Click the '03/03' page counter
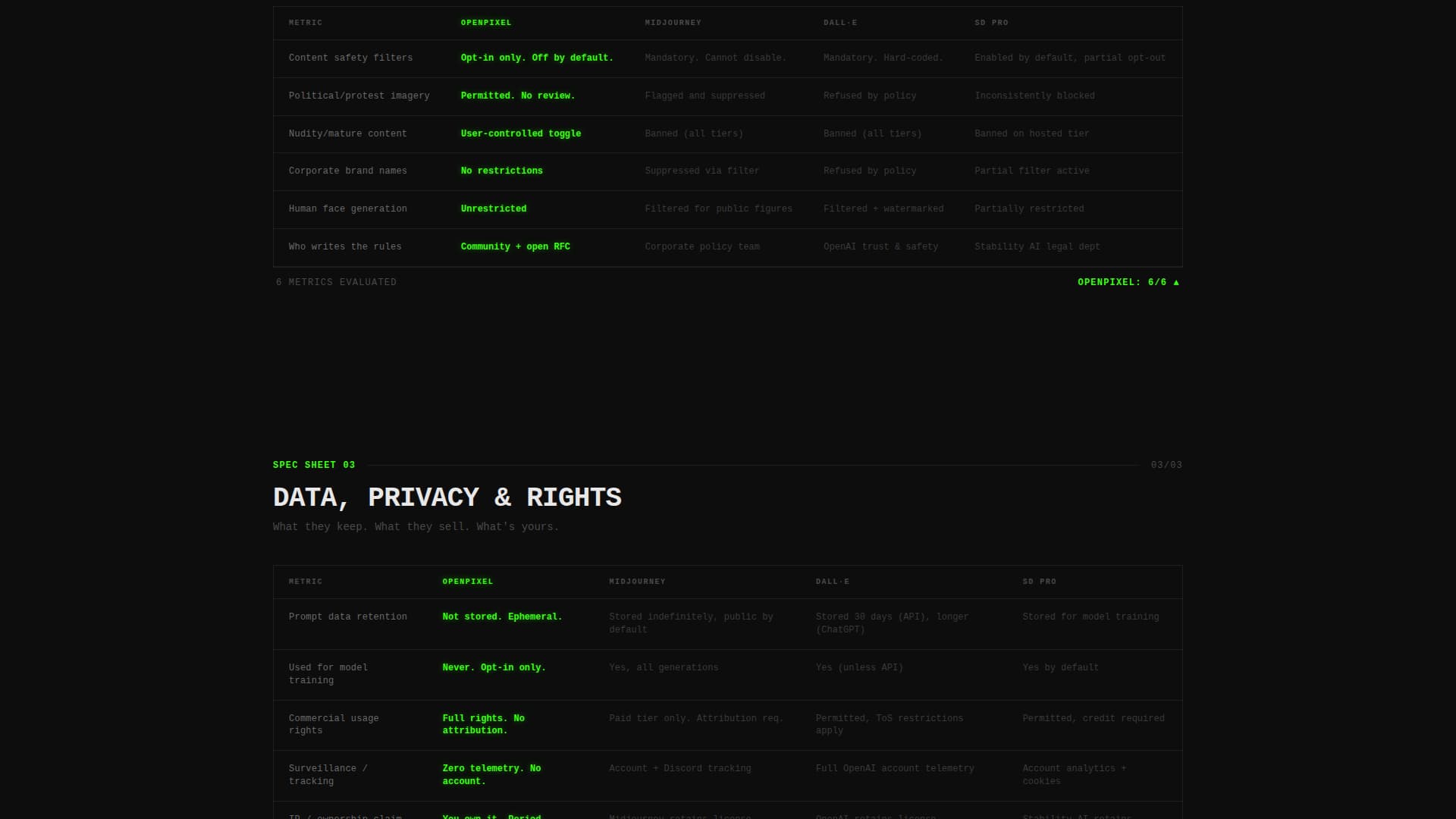The width and height of the screenshot is (1456, 819). coord(1166,465)
